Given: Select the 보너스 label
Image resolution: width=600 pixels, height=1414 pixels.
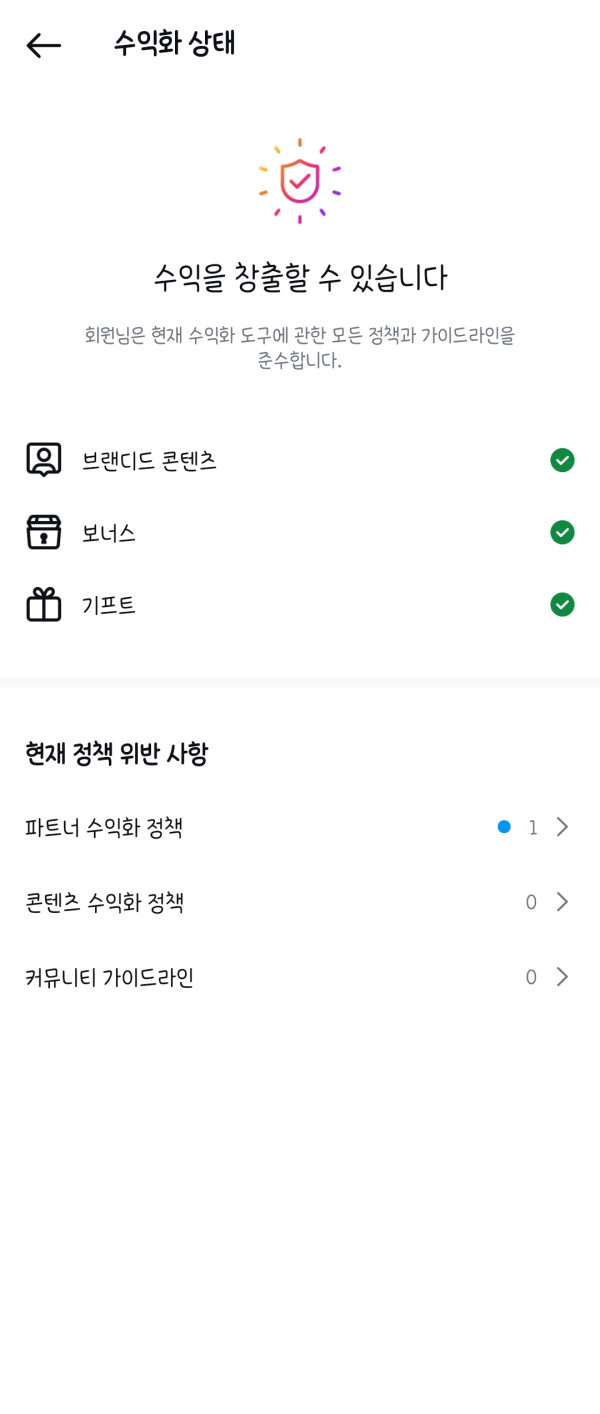Looking at the screenshot, I should 109,534.
